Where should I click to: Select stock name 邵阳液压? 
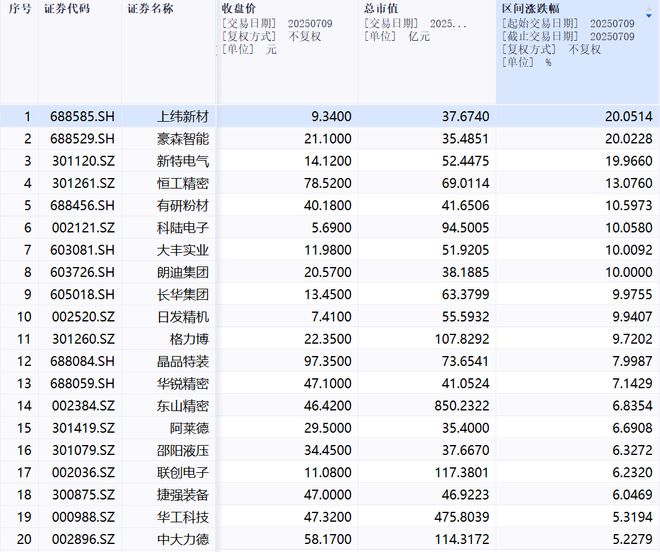pyautogui.click(x=183, y=451)
